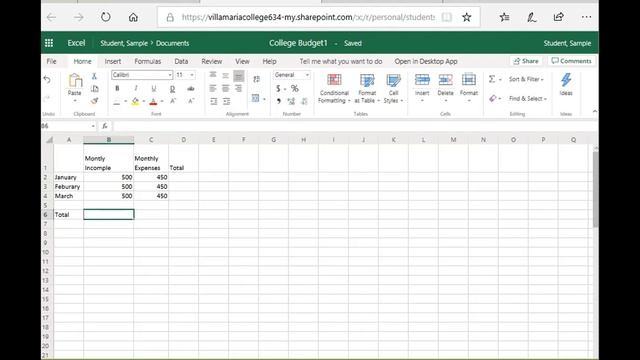Image resolution: width=640 pixels, height=360 pixels.
Task: Click the browser share icon
Action: 558,17
